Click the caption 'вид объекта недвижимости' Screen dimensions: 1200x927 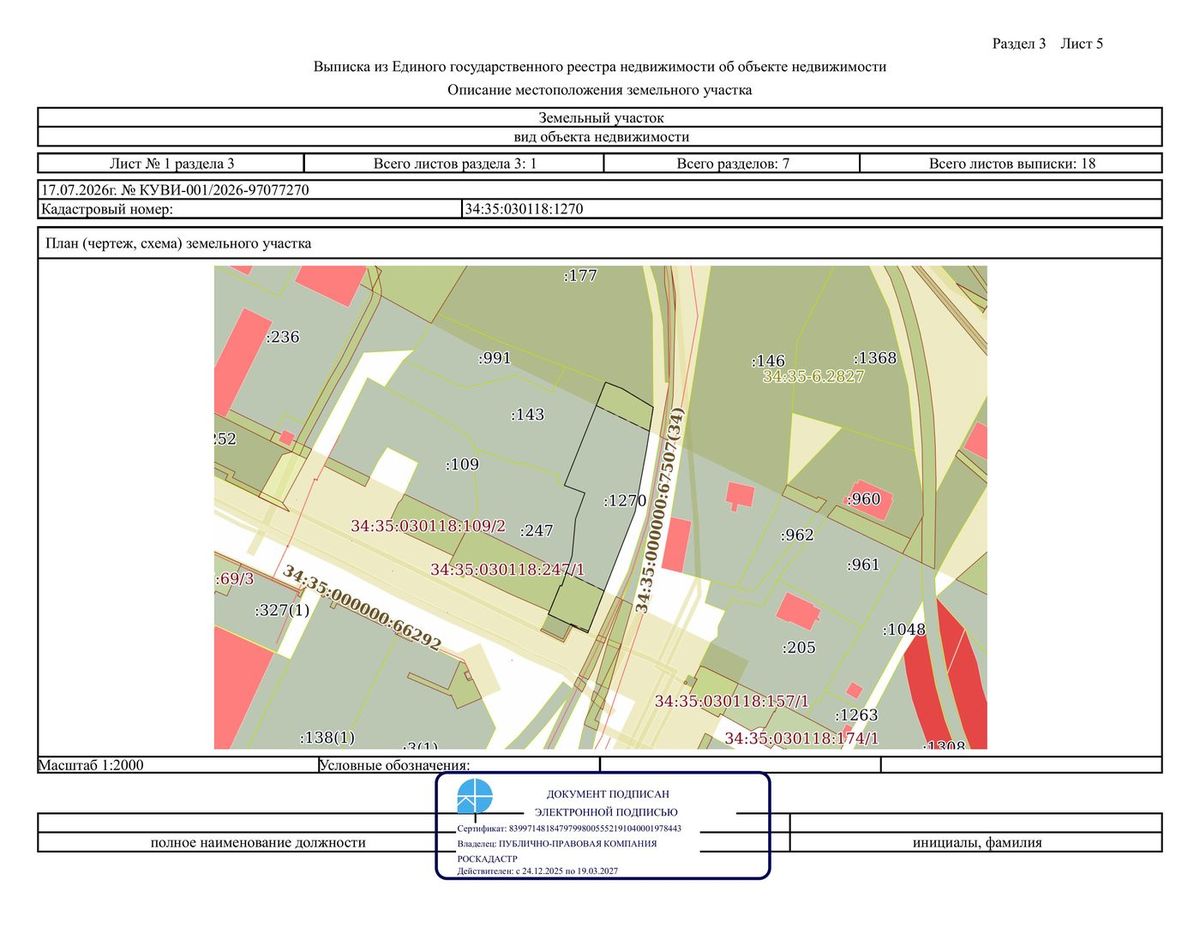(600, 137)
